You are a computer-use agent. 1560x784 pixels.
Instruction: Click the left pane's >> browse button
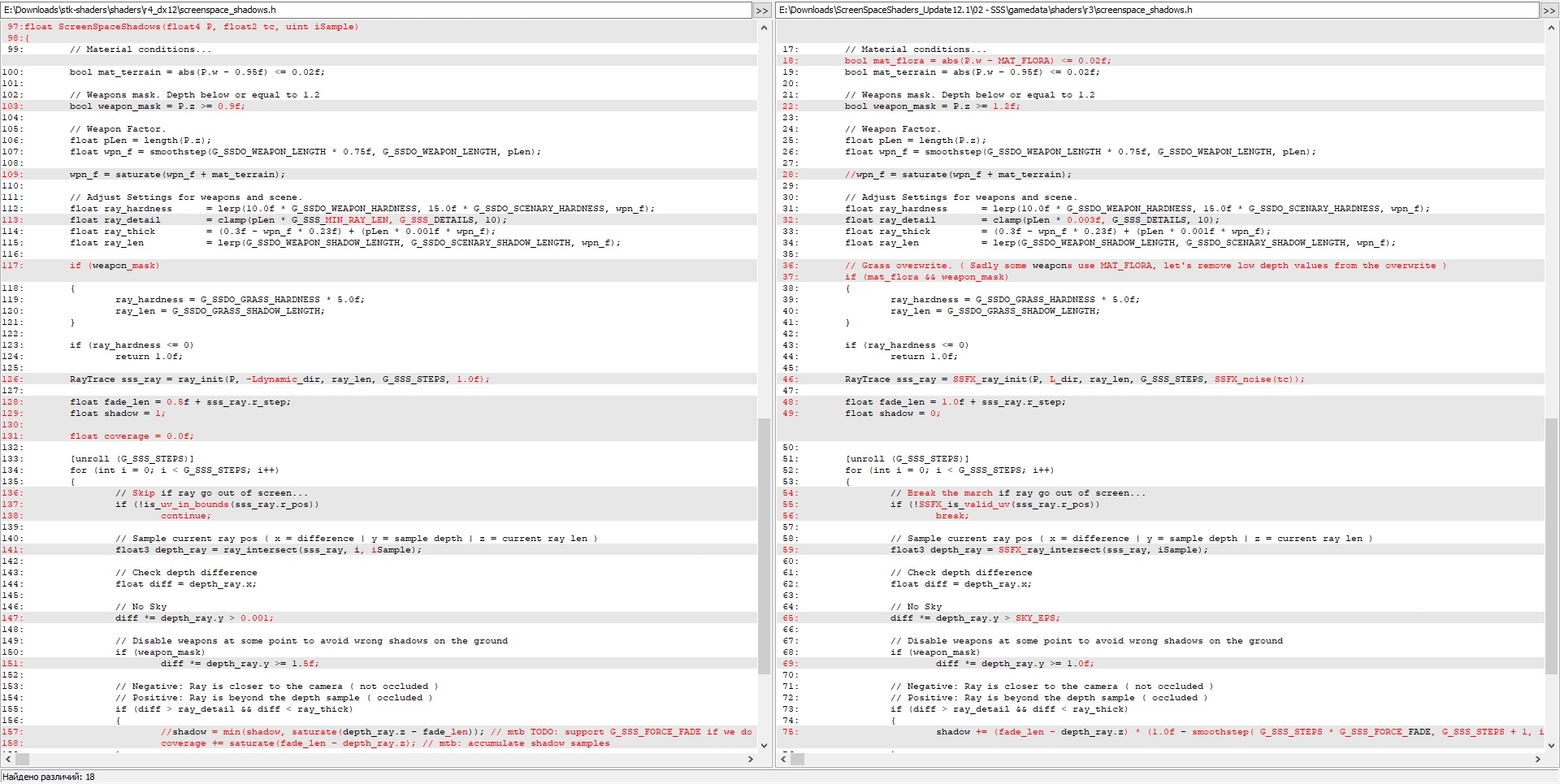(761, 11)
